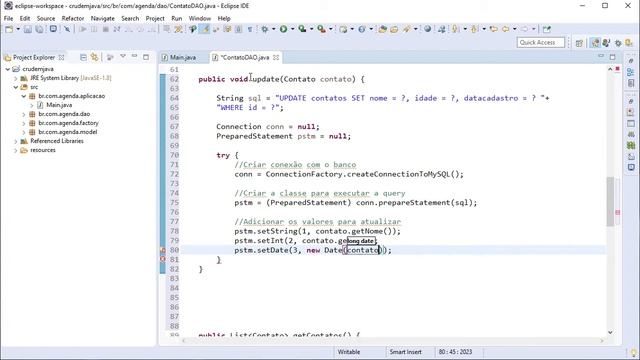Close the ContatoDAO.java editor tab
This screenshot has height=360, width=640.
pos(276,58)
